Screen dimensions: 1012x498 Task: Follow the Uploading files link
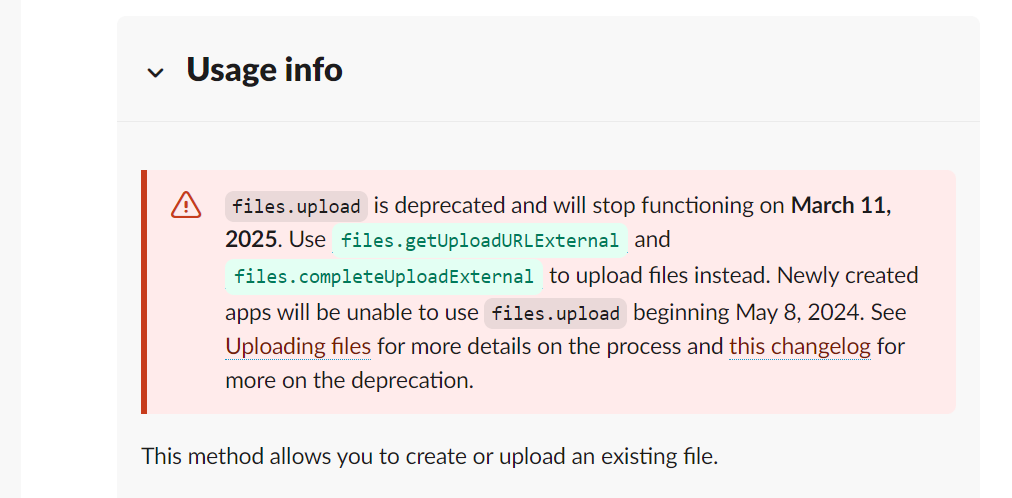click(x=298, y=347)
